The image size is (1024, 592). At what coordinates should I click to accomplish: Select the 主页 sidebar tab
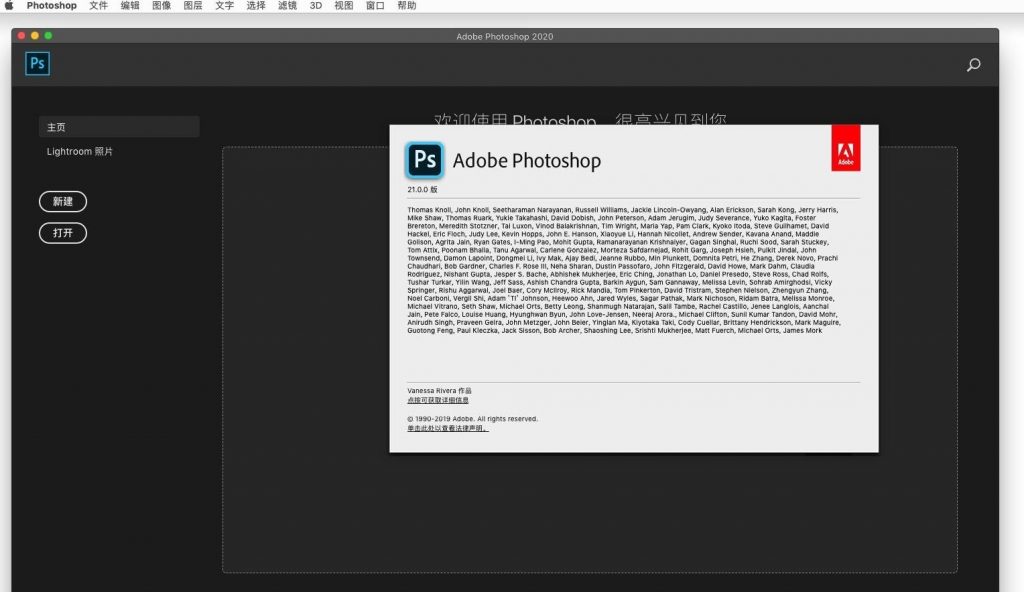click(x=119, y=127)
